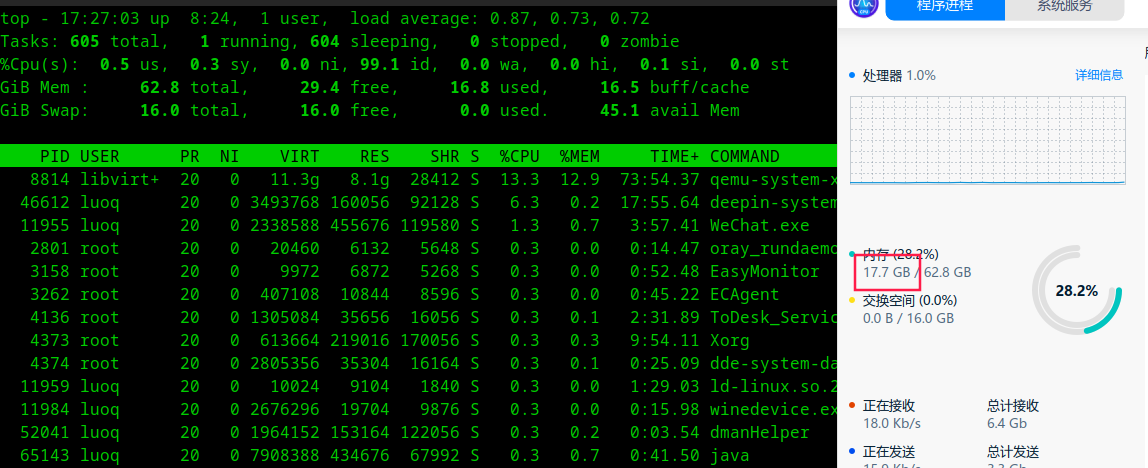The image size is (1148, 468).
Task: Click the processor usage graph
Action: point(987,139)
